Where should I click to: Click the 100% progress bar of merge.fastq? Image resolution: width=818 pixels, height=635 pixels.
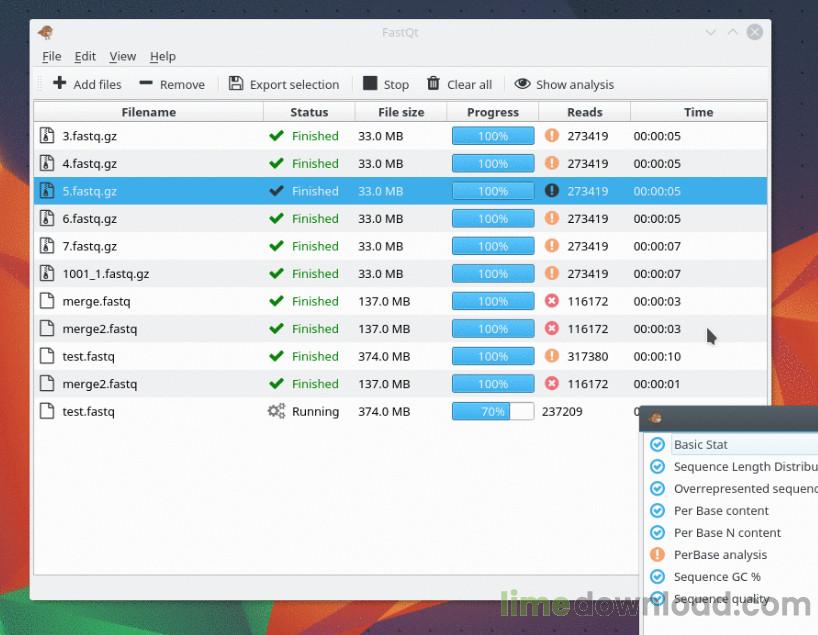[493, 301]
